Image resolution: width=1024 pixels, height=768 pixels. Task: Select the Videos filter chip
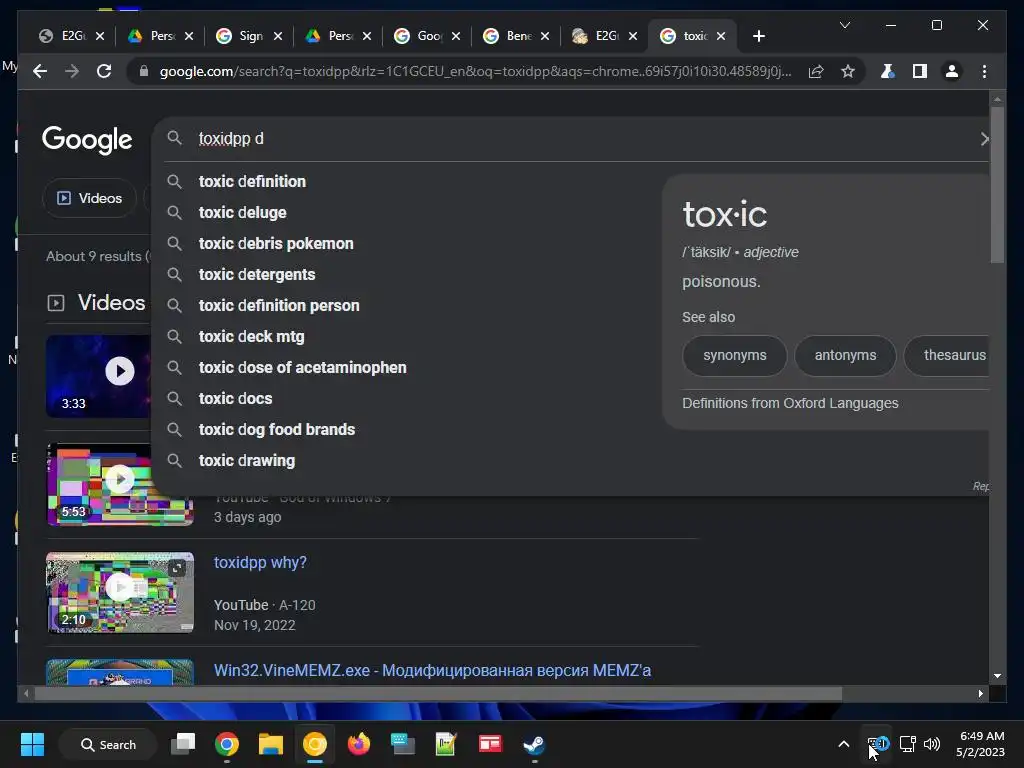click(89, 198)
